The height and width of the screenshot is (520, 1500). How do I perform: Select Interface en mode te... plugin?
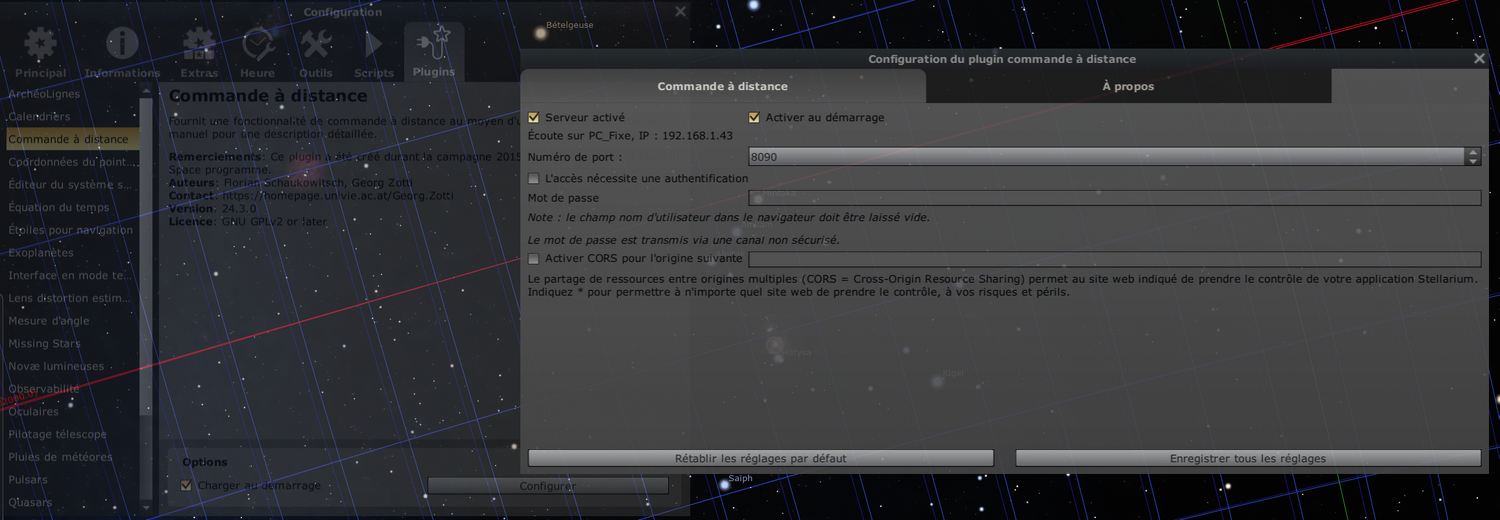coord(72,275)
